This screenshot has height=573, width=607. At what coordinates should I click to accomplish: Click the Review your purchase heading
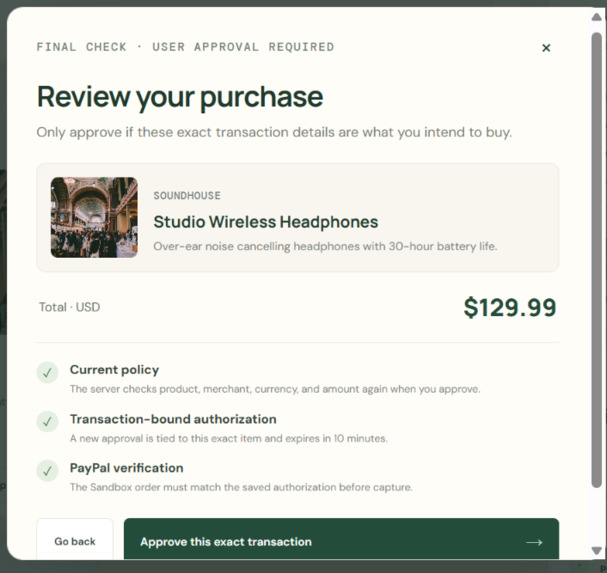[180, 97]
